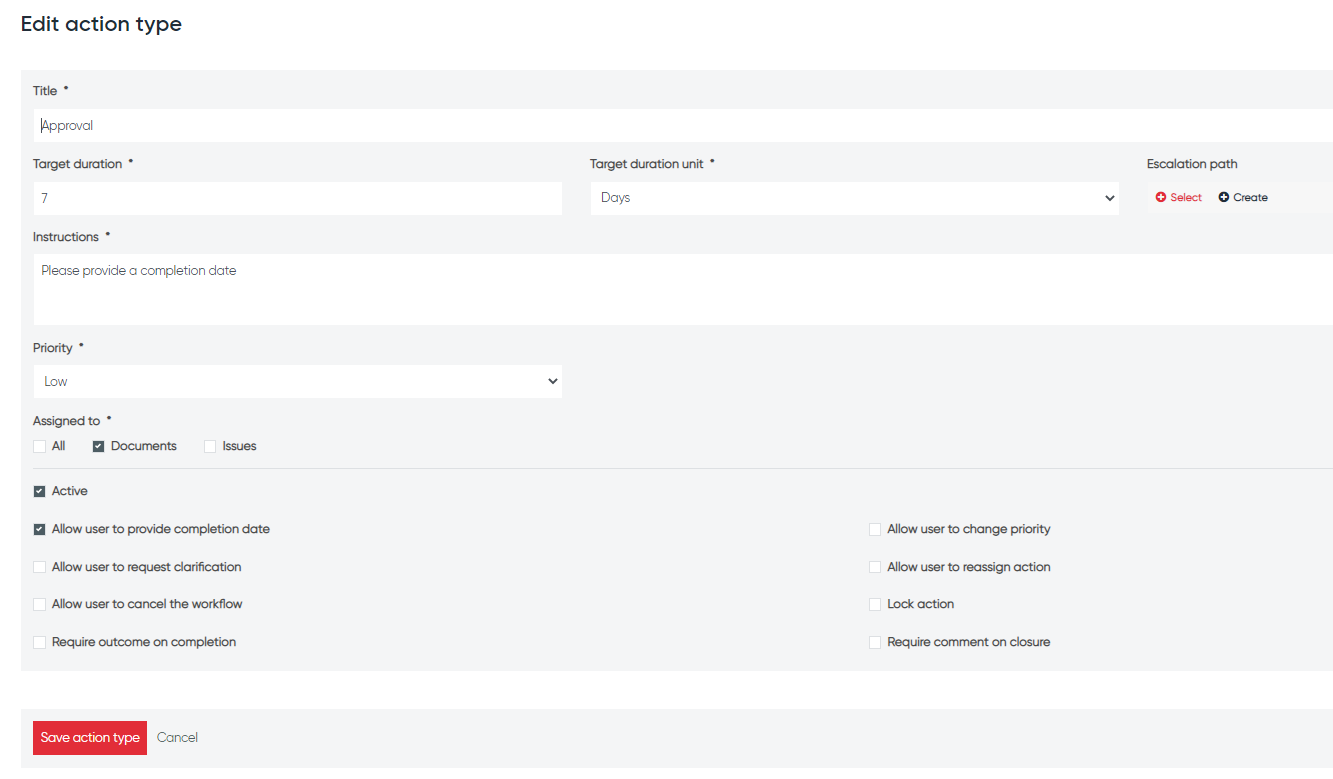
Task: Enable Require comment on closure
Action: [875, 643]
